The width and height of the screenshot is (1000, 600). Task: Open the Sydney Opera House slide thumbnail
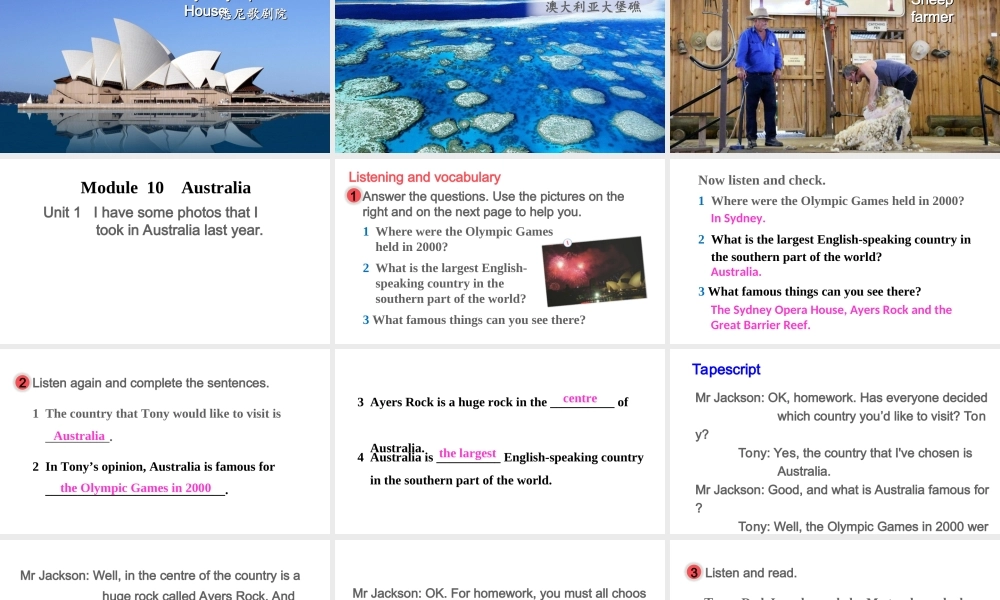(165, 76)
